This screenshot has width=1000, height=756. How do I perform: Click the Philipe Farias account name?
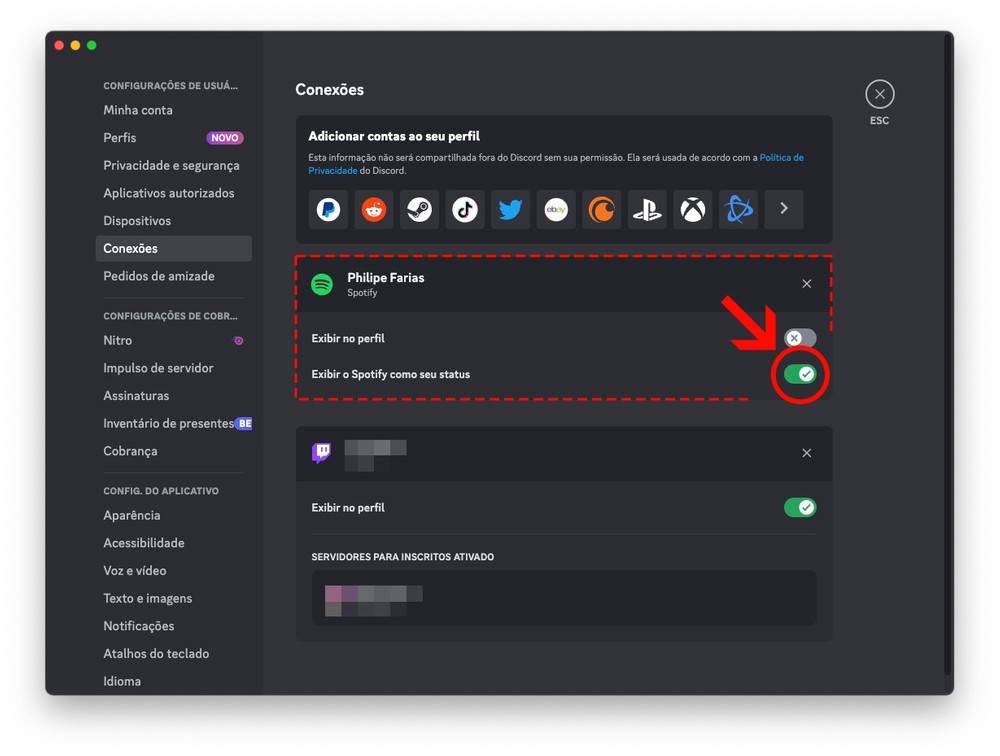(385, 278)
